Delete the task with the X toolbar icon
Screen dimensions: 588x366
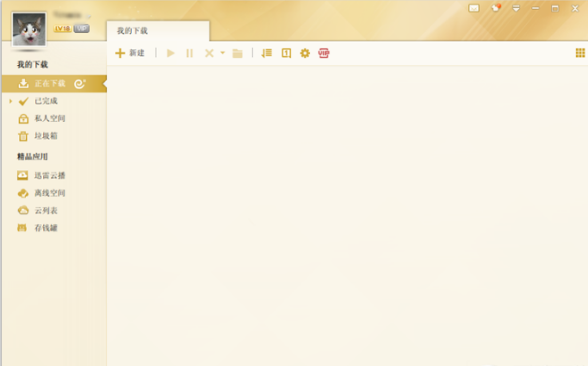209,53
